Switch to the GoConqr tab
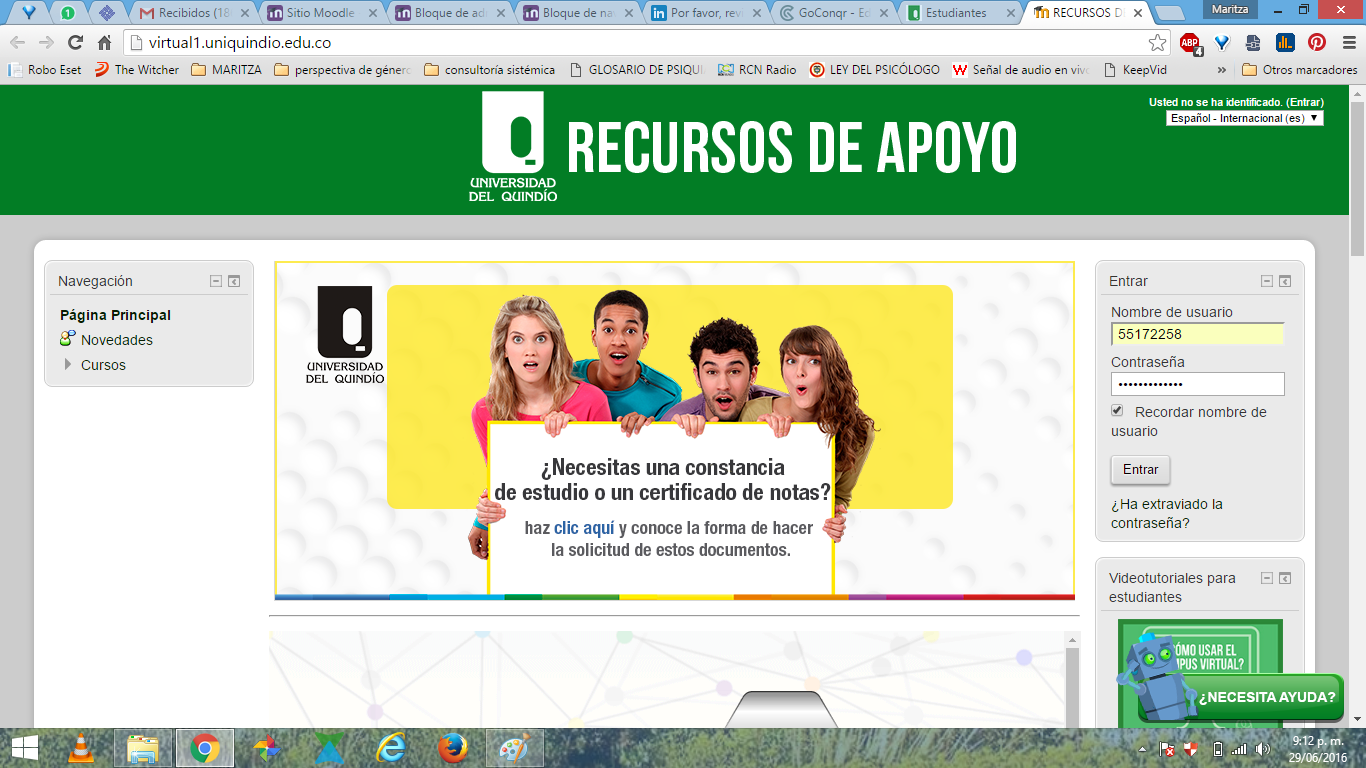 click(x=831, y=13)
